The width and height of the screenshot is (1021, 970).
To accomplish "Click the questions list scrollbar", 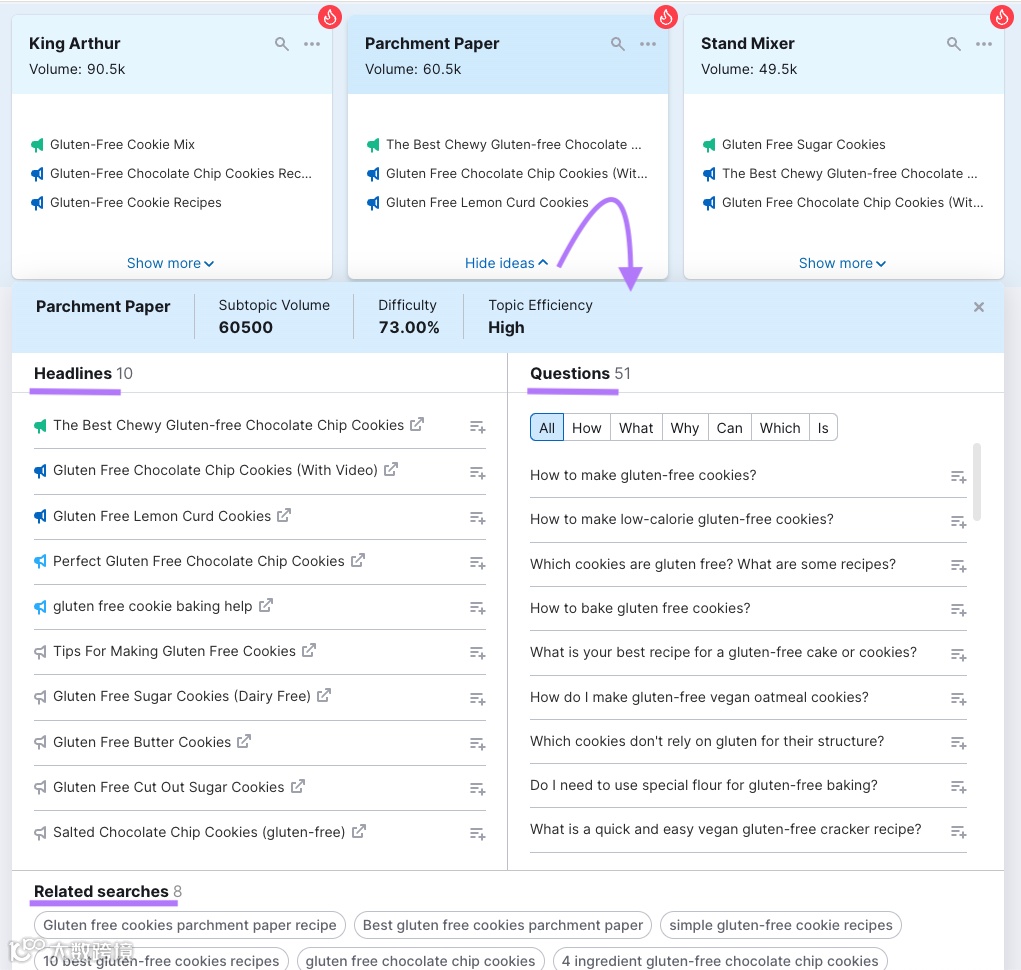I will 977,482.
